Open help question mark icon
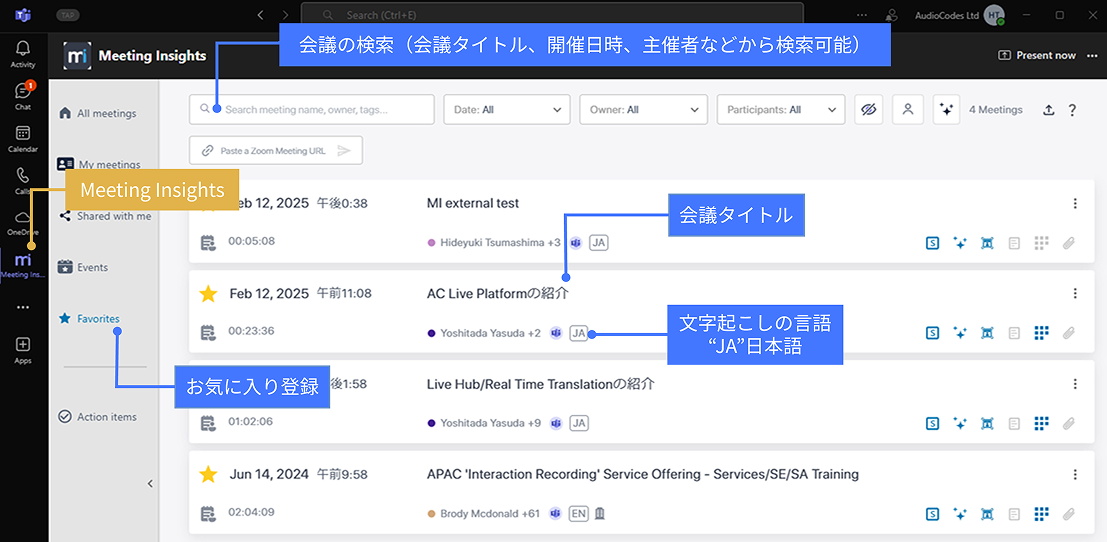 click(1072, 110)
